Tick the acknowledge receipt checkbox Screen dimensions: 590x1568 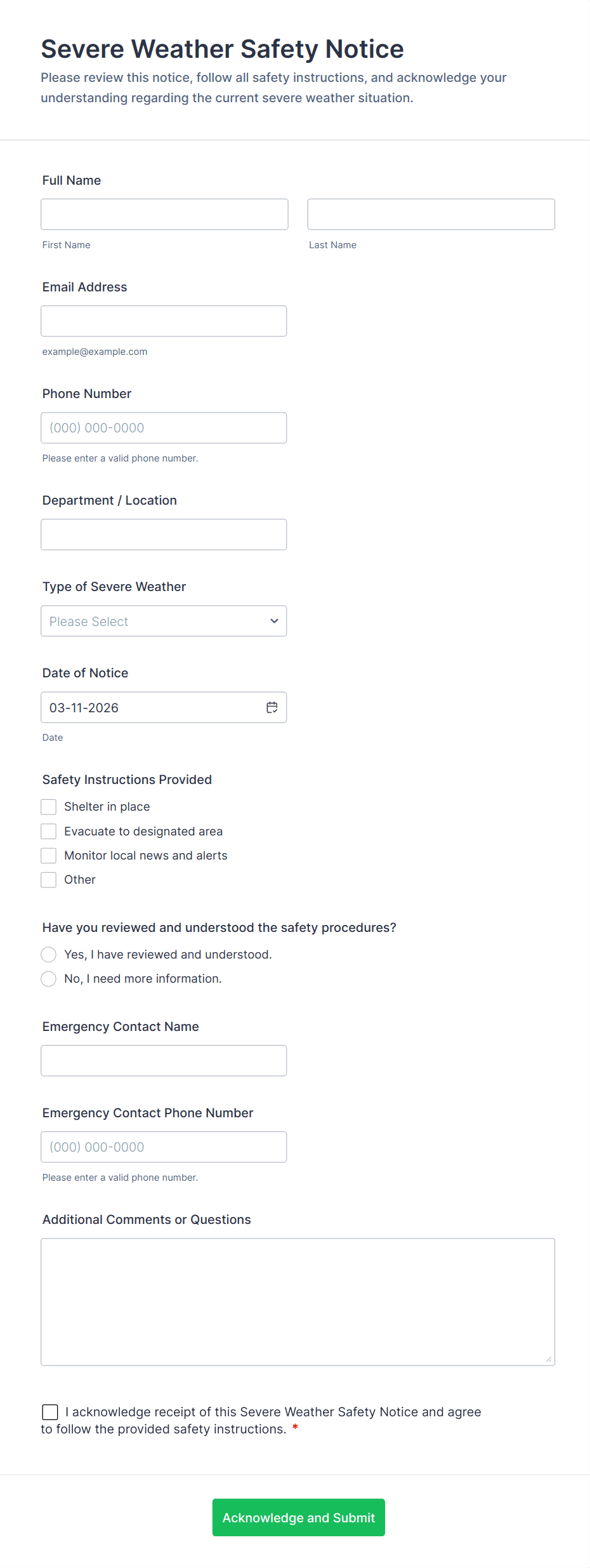[x=50, y=1412]
